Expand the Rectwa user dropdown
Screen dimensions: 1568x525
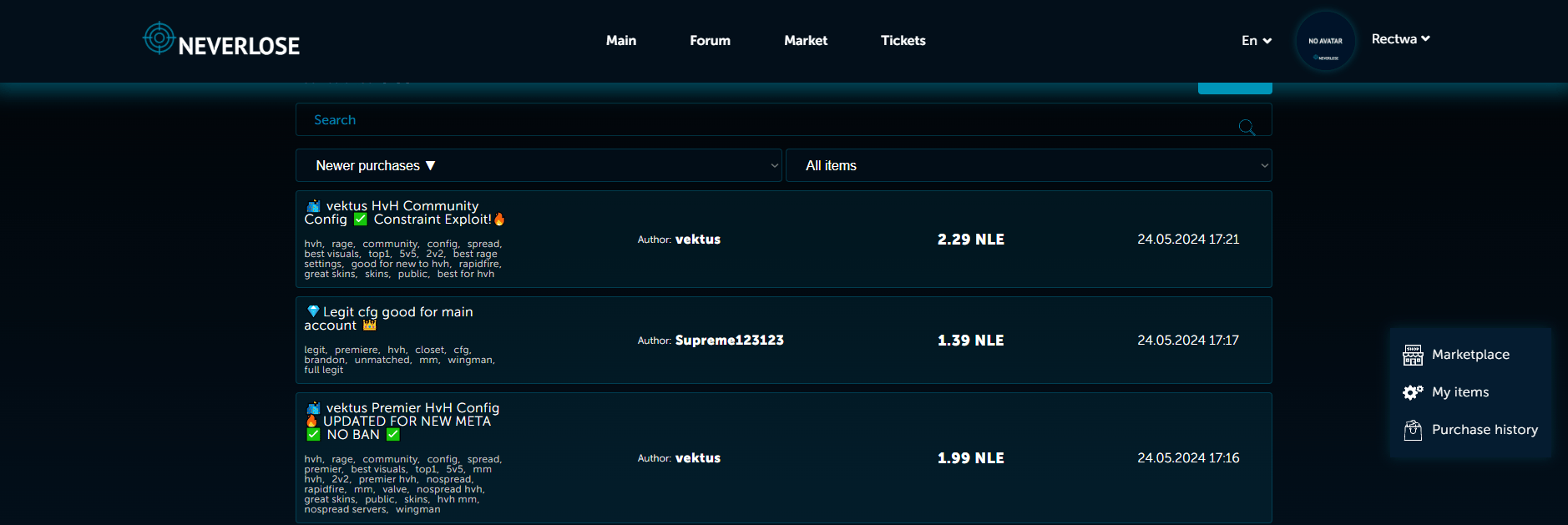[1401, 38]
